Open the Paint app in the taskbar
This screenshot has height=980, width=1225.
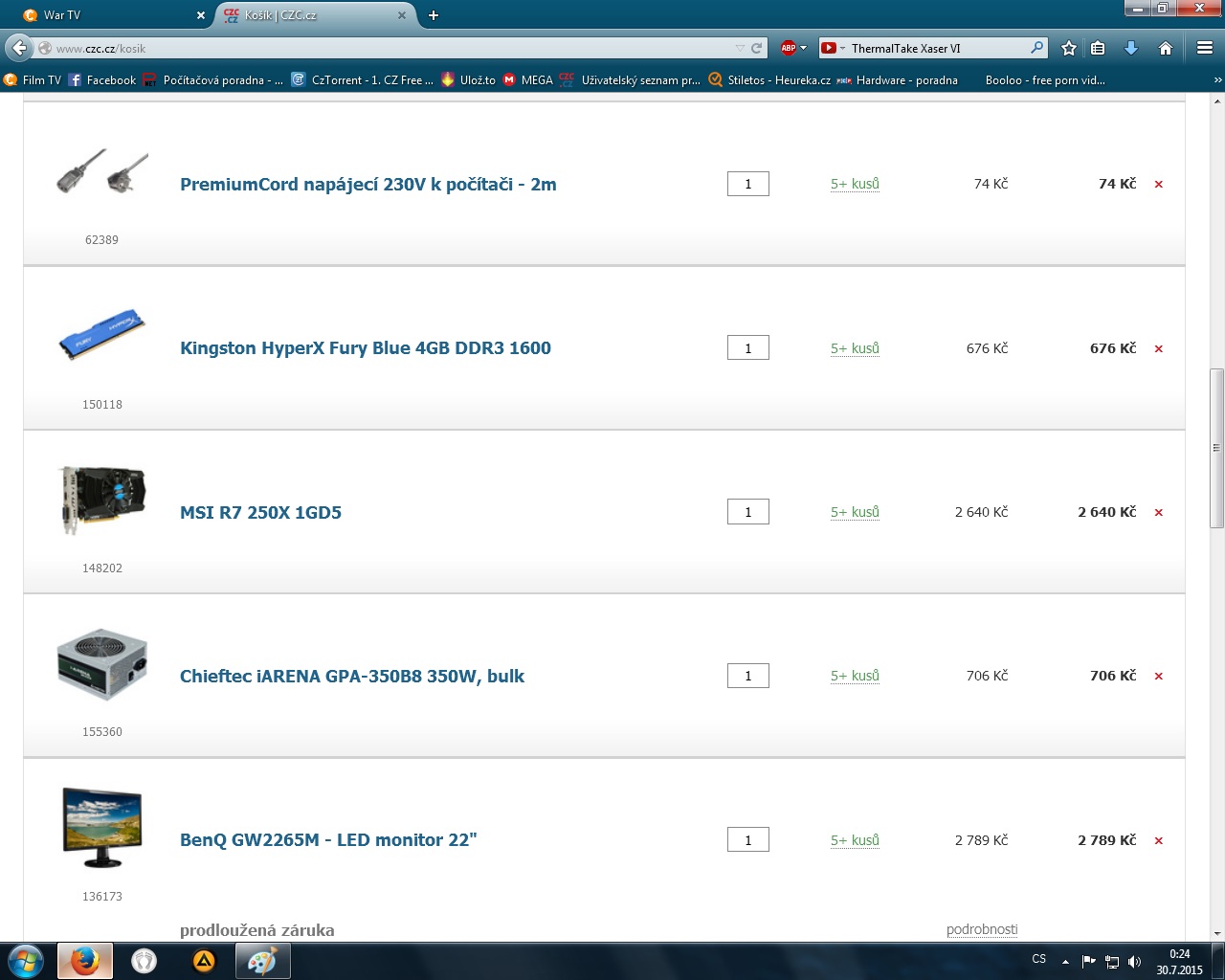[262, 961]
